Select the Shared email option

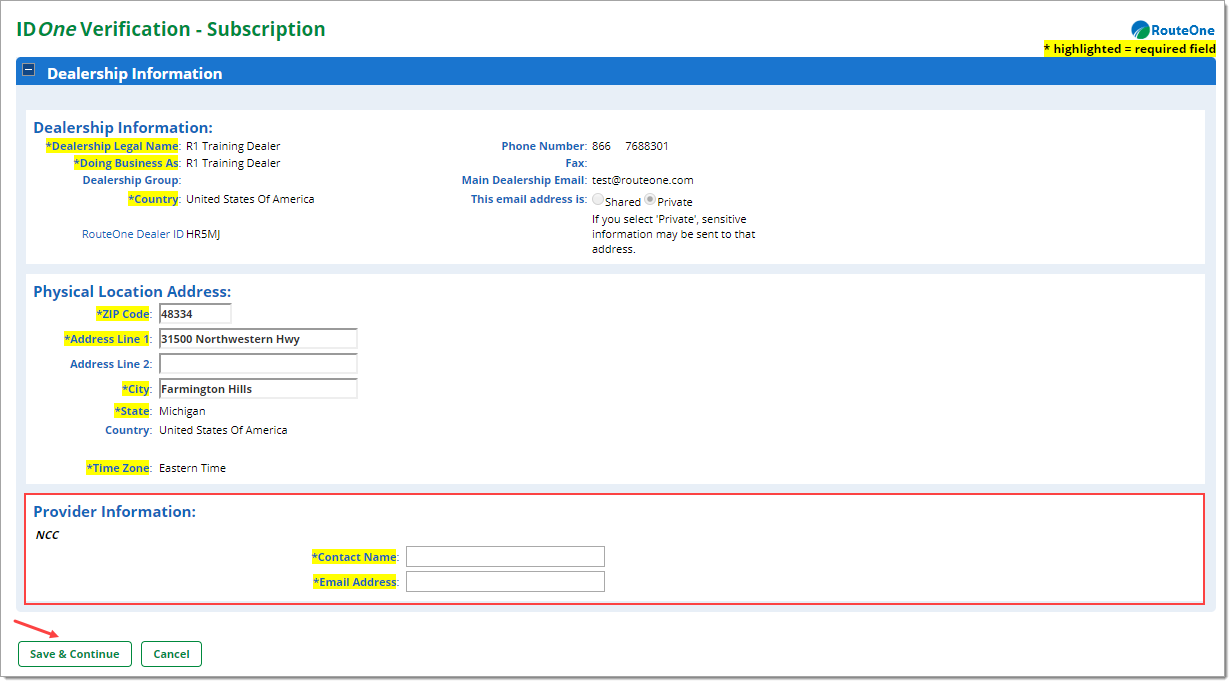598,200
